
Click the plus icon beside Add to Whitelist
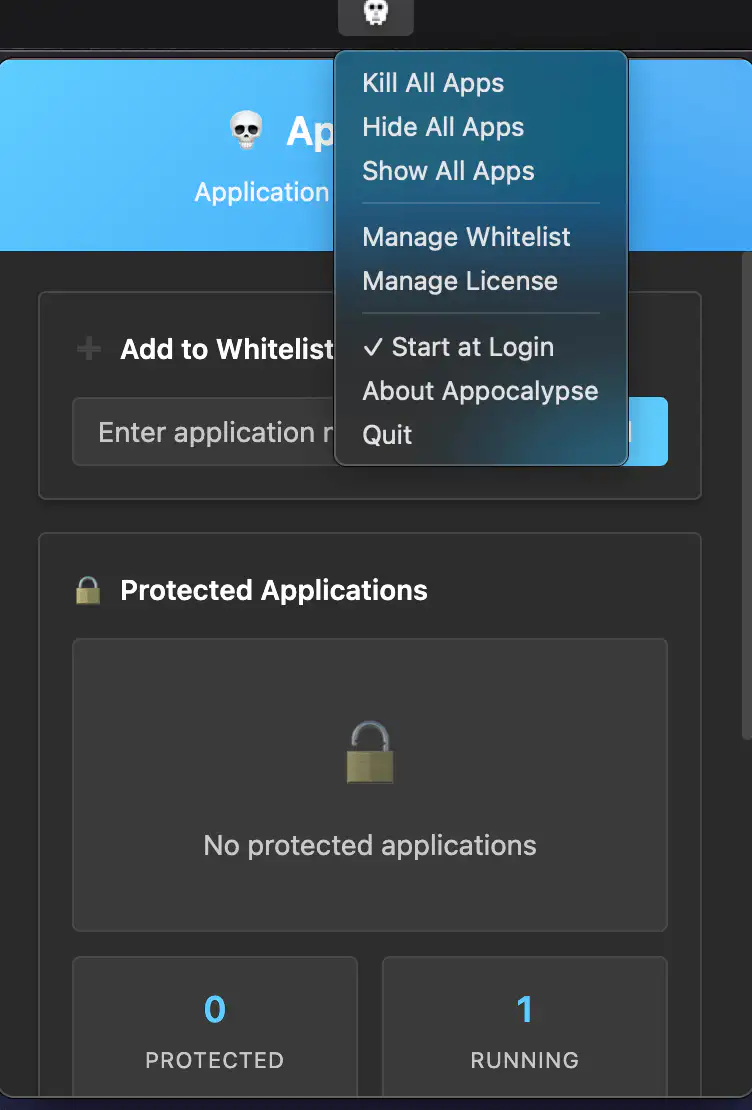pos(89,349)
